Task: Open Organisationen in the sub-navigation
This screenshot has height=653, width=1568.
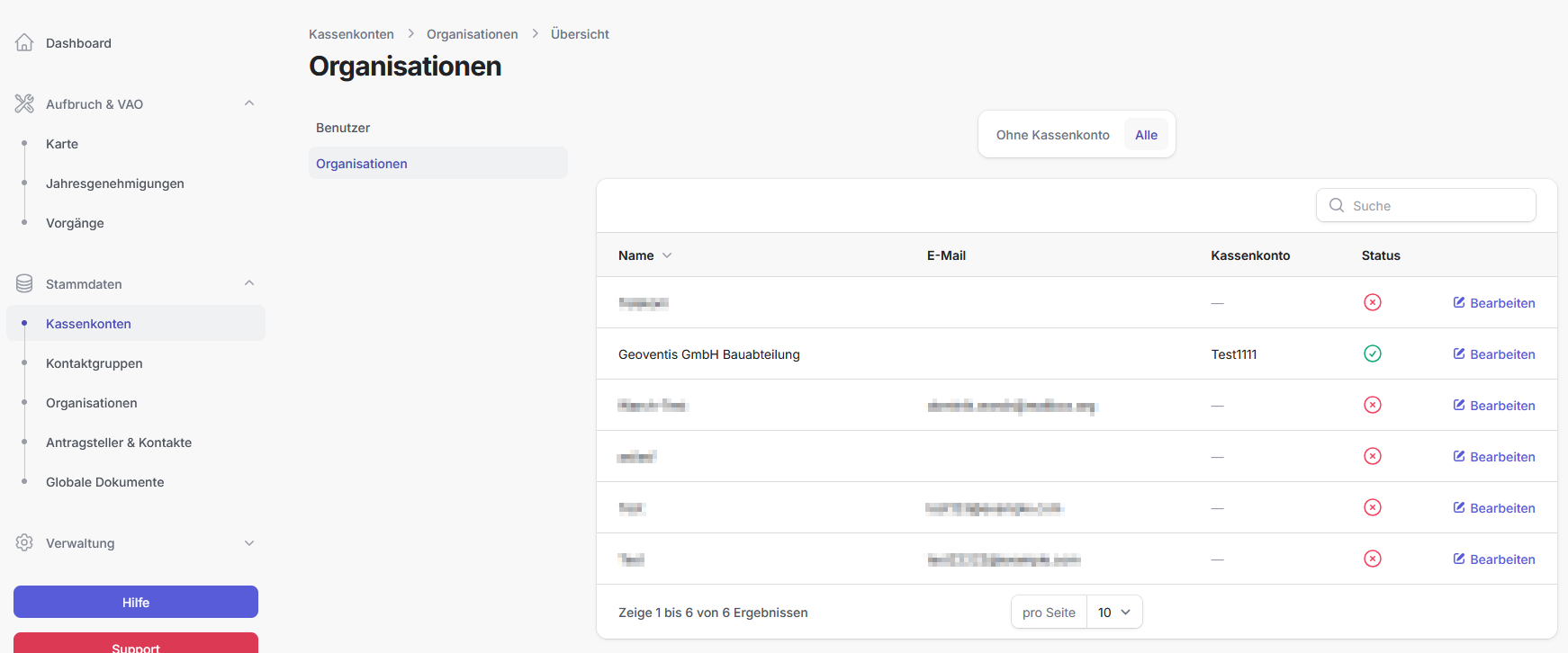Action: coord(437,163)
